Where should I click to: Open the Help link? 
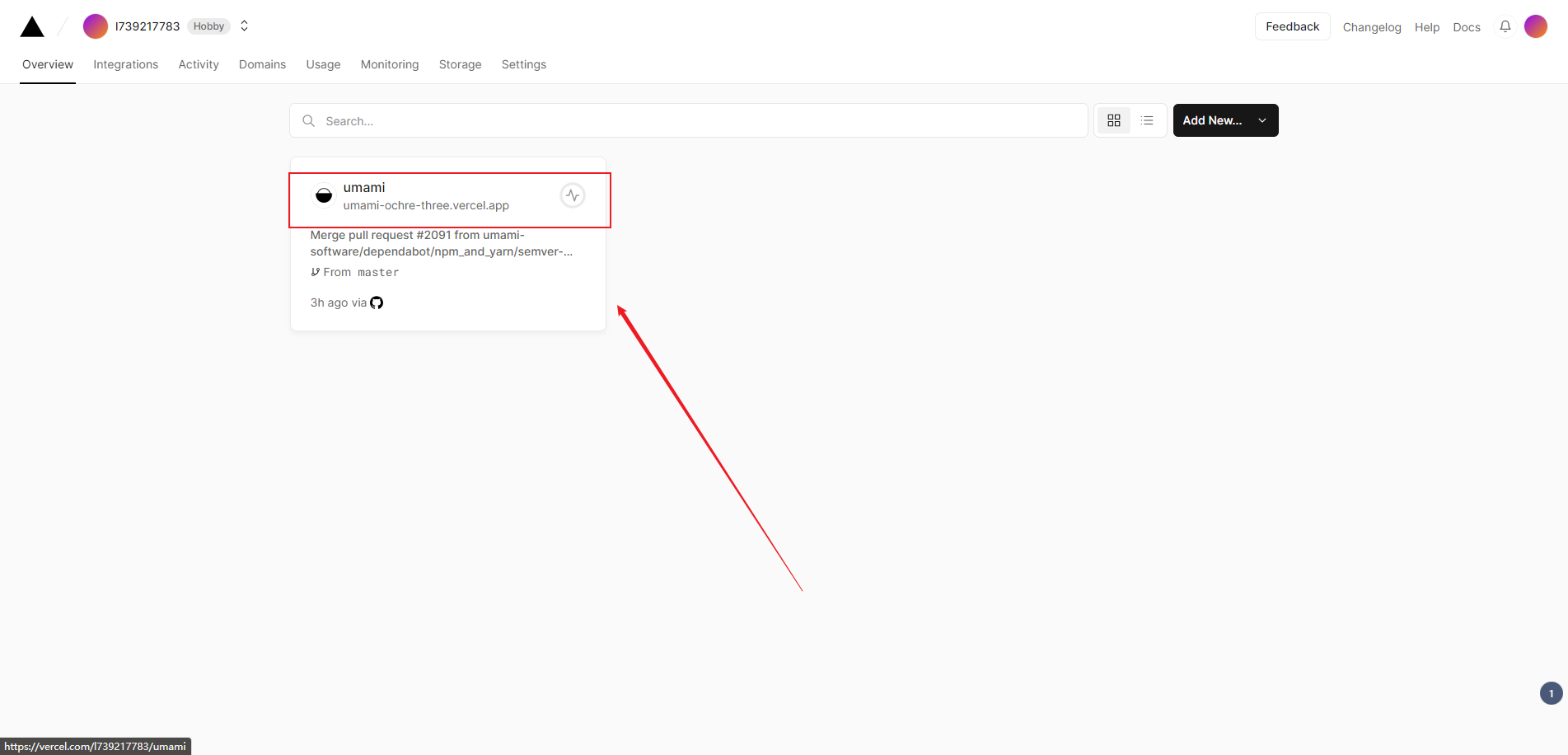click(1427, 27)
